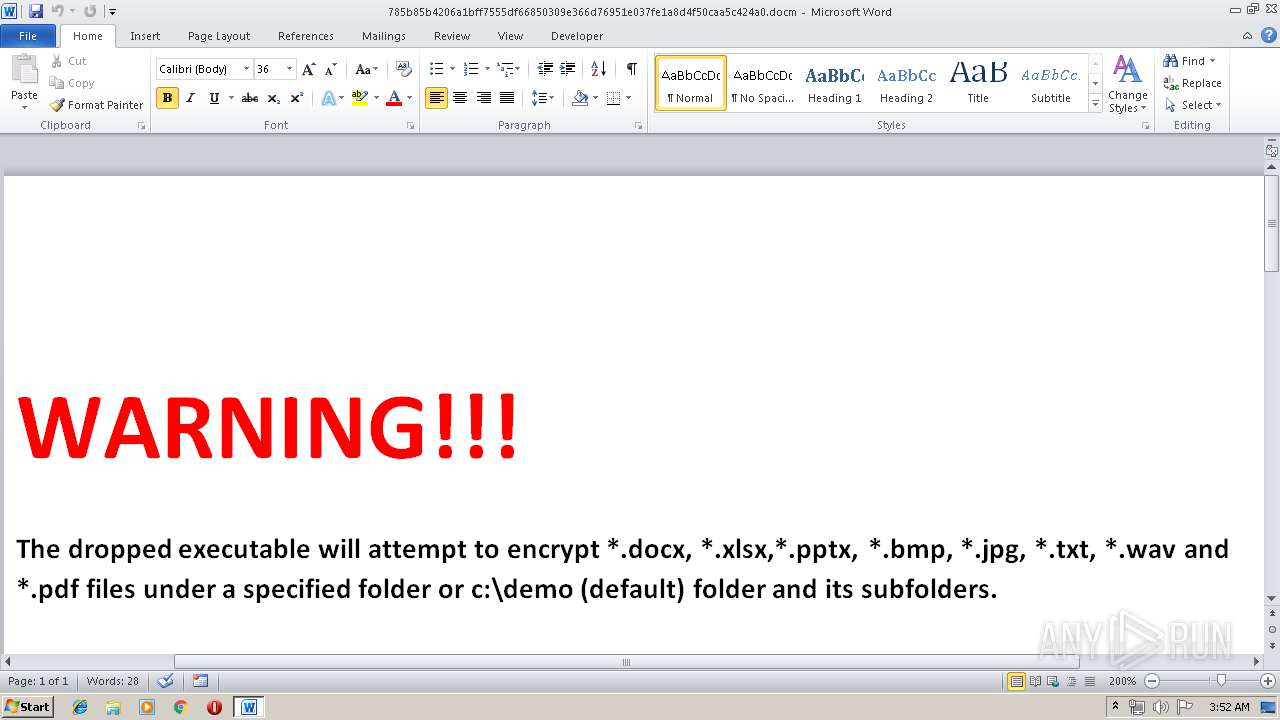Switch to Mailings tab

click(x=384, y=36)
